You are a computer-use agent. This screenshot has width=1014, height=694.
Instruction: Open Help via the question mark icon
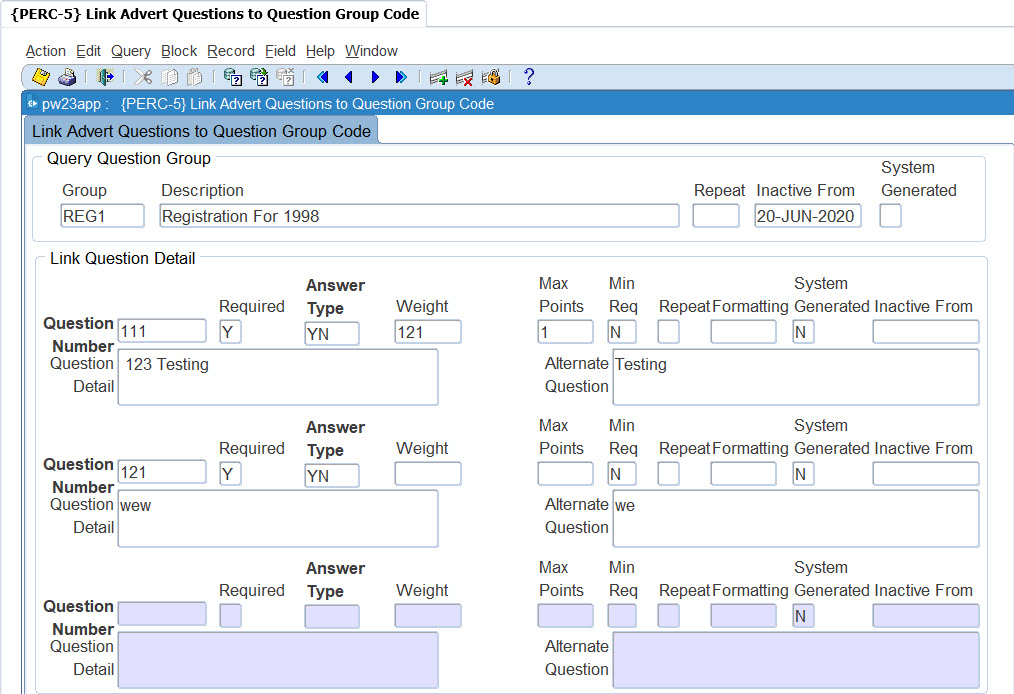[x=529, y=77]
